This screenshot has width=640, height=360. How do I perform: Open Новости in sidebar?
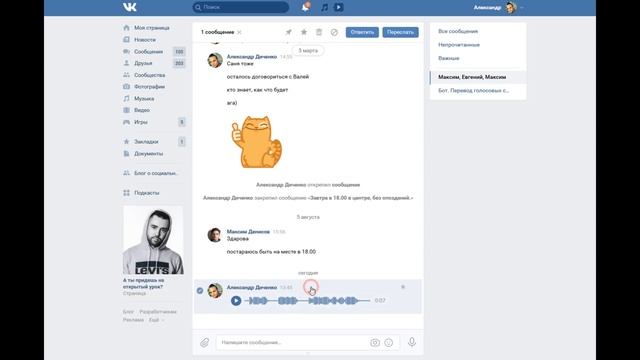(144, 40)
